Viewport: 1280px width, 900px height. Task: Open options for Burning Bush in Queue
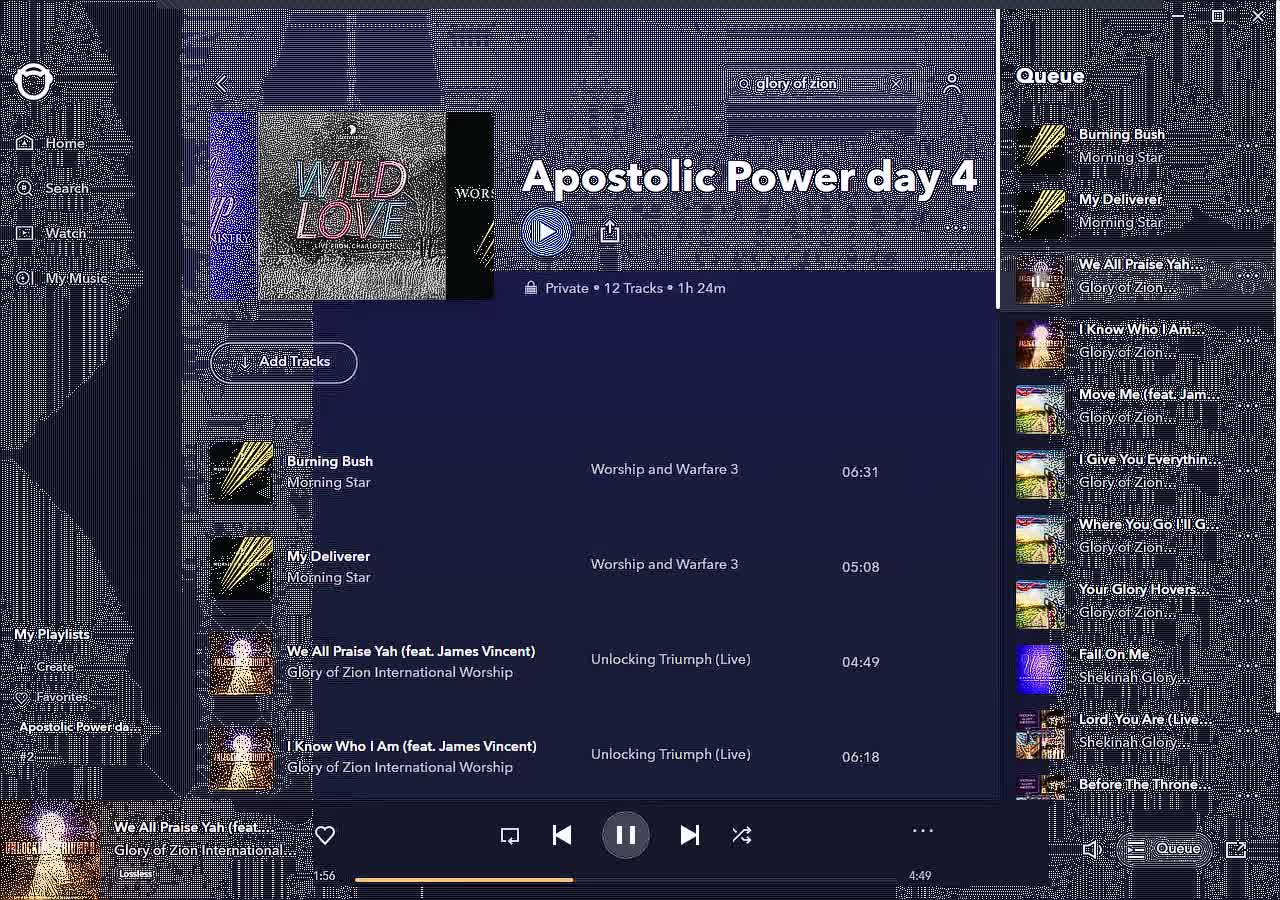coord(1248,146)
